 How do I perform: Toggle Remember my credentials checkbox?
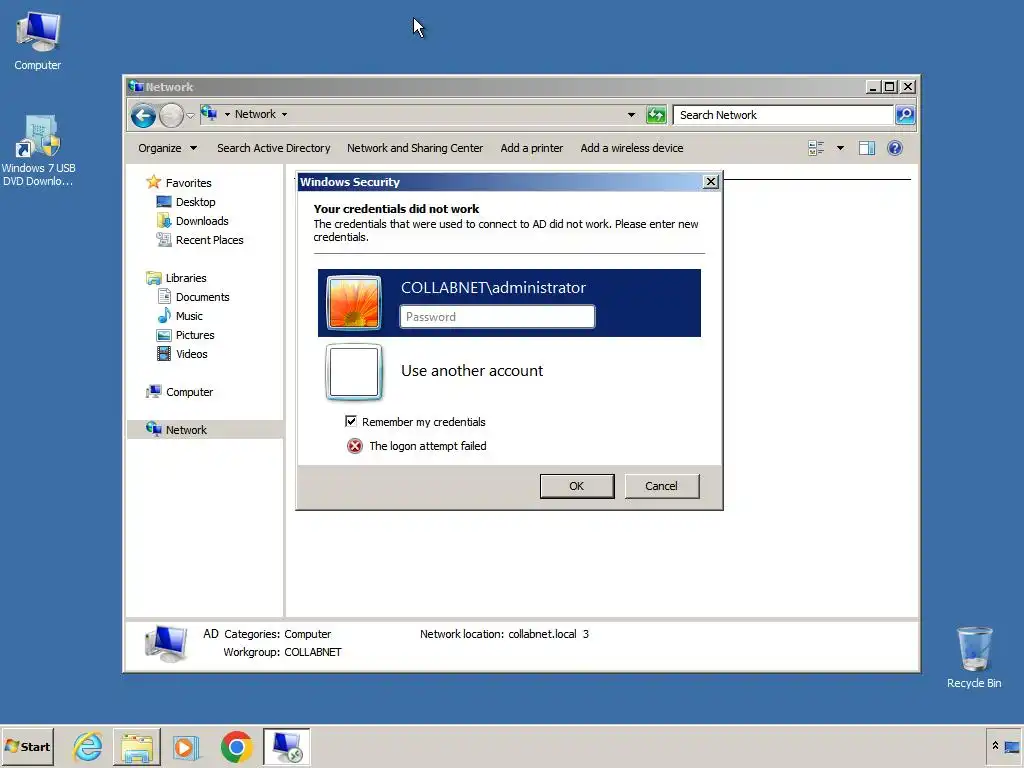(351, 421)
